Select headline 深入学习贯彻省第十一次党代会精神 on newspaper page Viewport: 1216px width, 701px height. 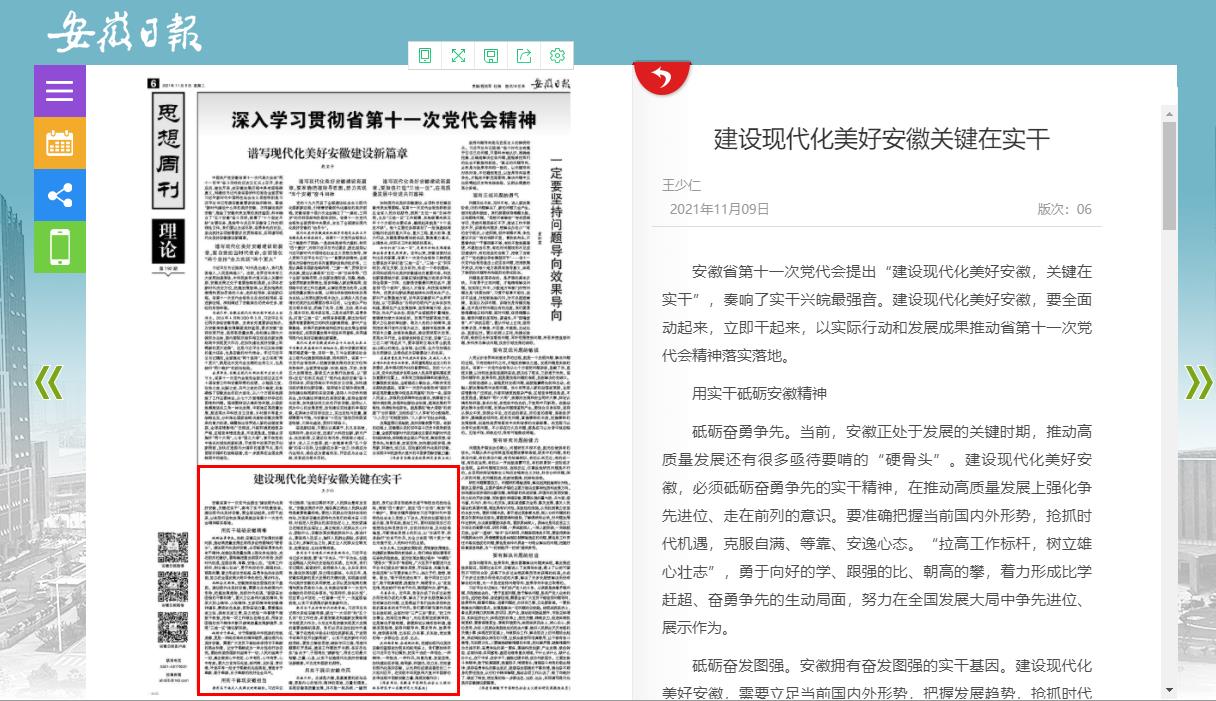point(384,121)
